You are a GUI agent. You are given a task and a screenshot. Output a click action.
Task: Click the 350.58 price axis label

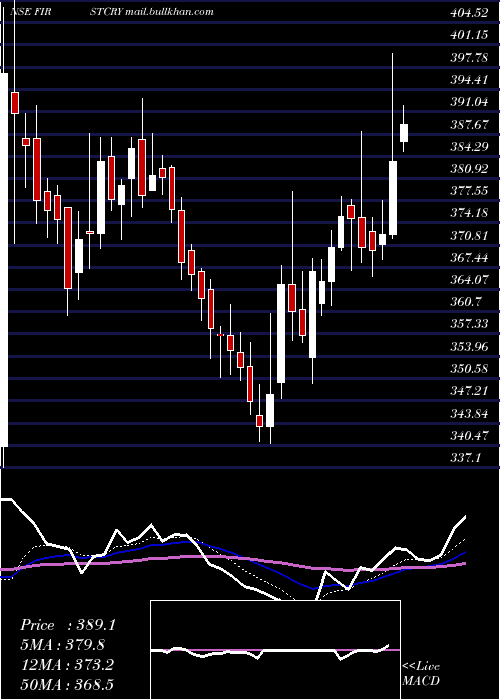469,369
